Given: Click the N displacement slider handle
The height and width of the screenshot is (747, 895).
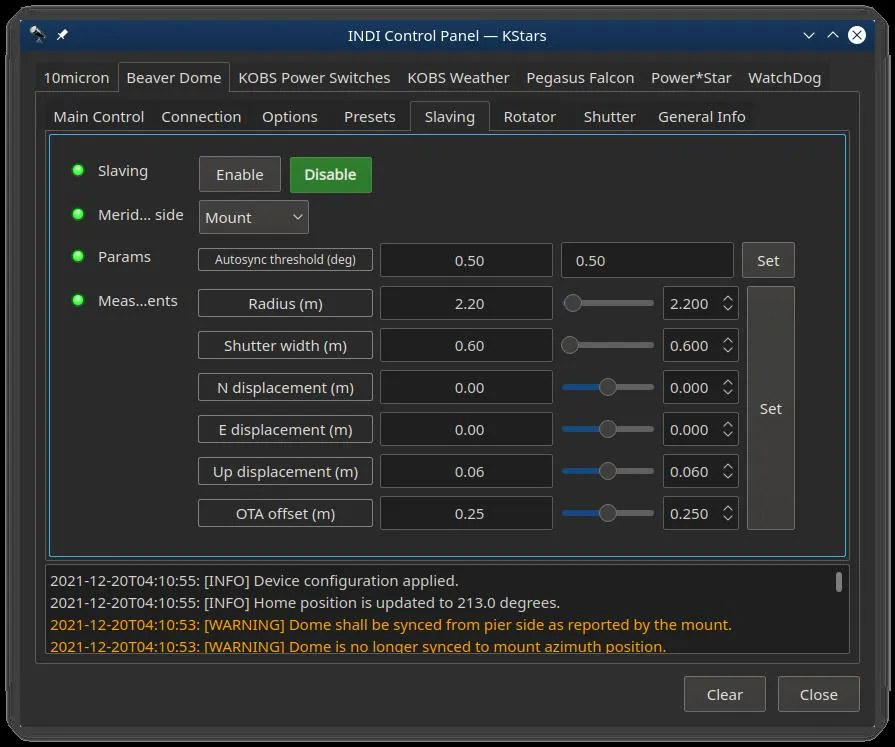Looking at the screenshot, I should (x=608, y=387).
